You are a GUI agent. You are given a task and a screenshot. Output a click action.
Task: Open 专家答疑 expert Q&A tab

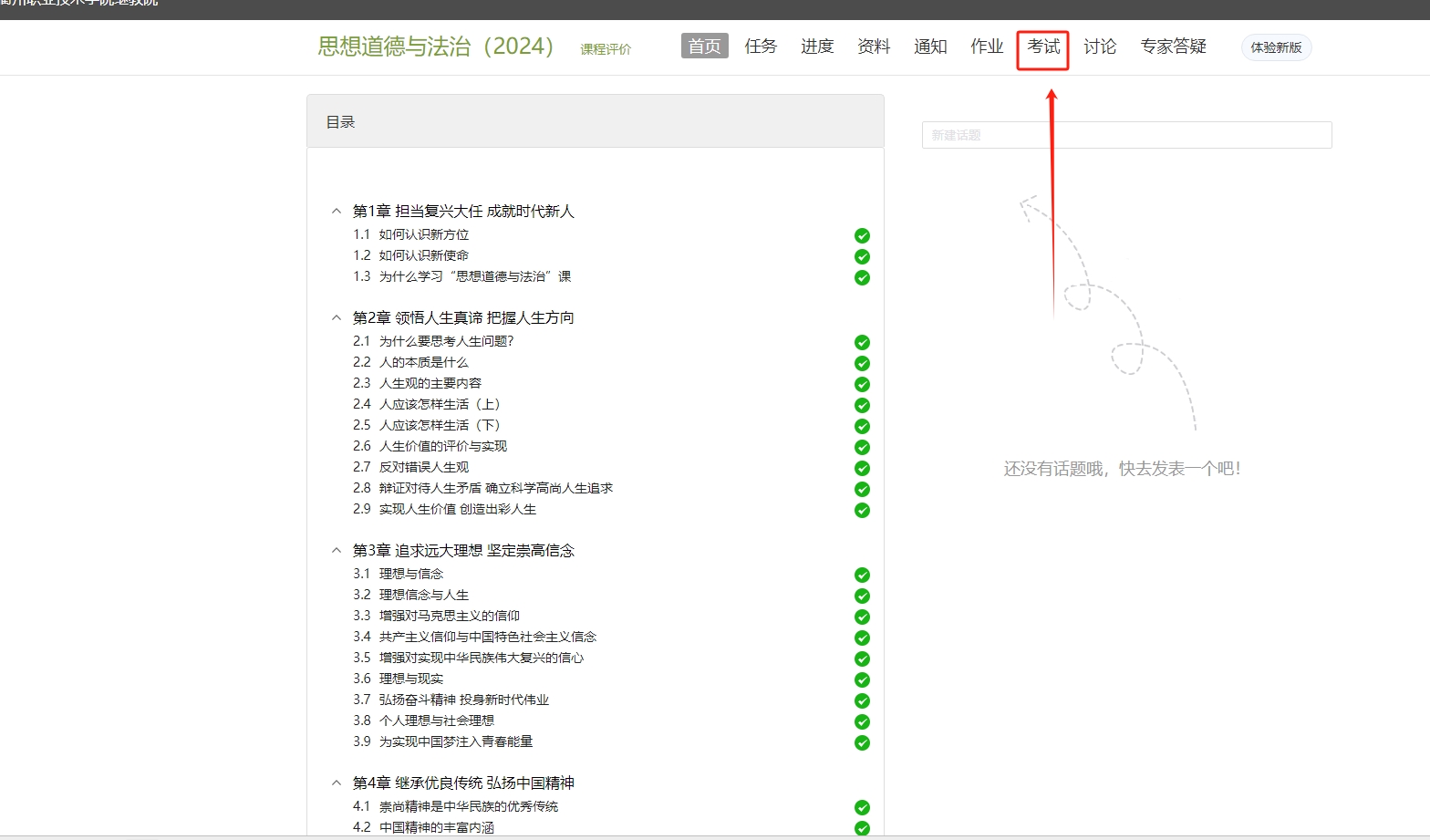point(1173,47)
